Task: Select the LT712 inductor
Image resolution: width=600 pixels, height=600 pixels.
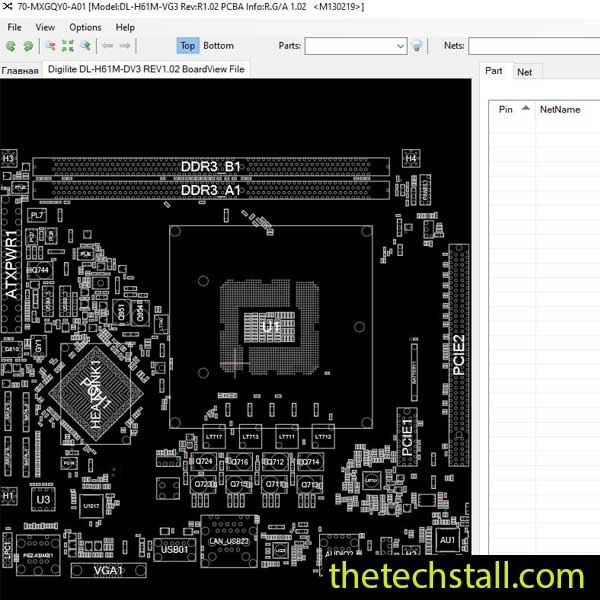Action: tap(323, 436)
